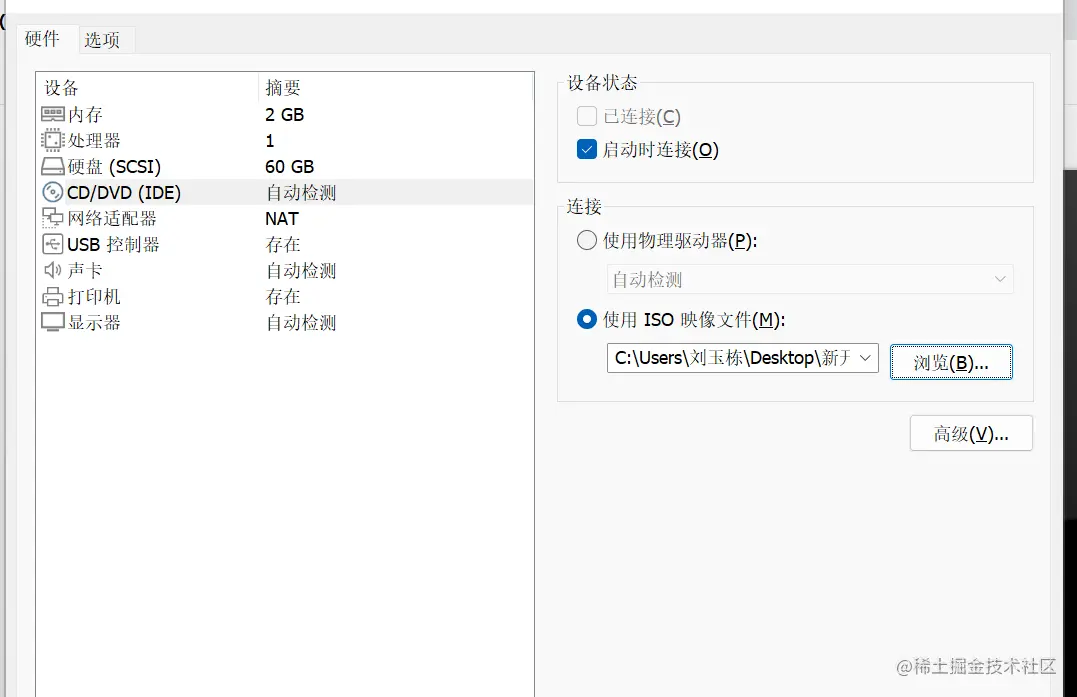1077x697 pixels.
Task: Click the hard disk (SCSI) icon
Action: point(53,167)
